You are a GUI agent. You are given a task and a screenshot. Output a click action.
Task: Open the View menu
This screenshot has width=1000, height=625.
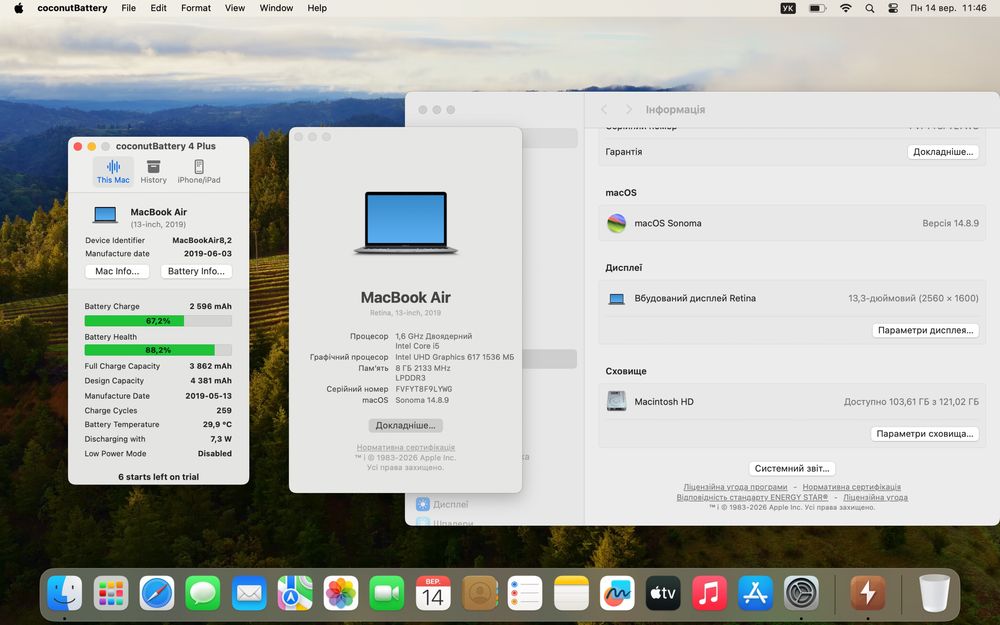[x=235, y=8]
